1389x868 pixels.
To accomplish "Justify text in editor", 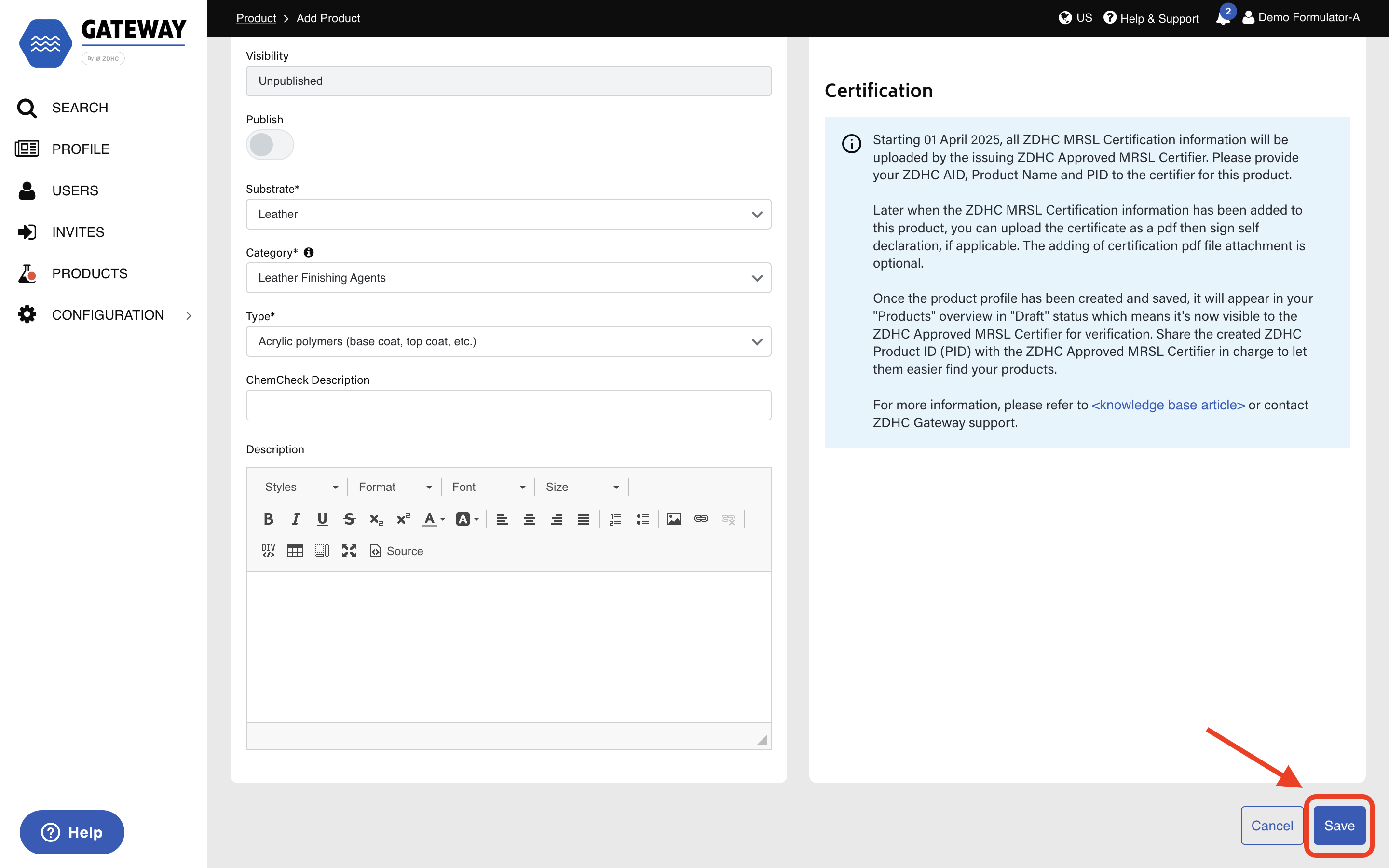I will click(584, 519).
